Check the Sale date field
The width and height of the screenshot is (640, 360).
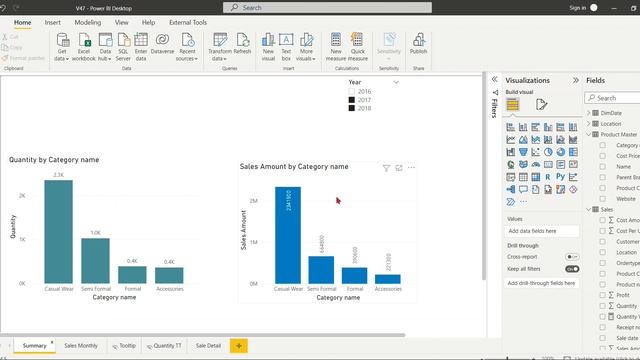(602, 338)
